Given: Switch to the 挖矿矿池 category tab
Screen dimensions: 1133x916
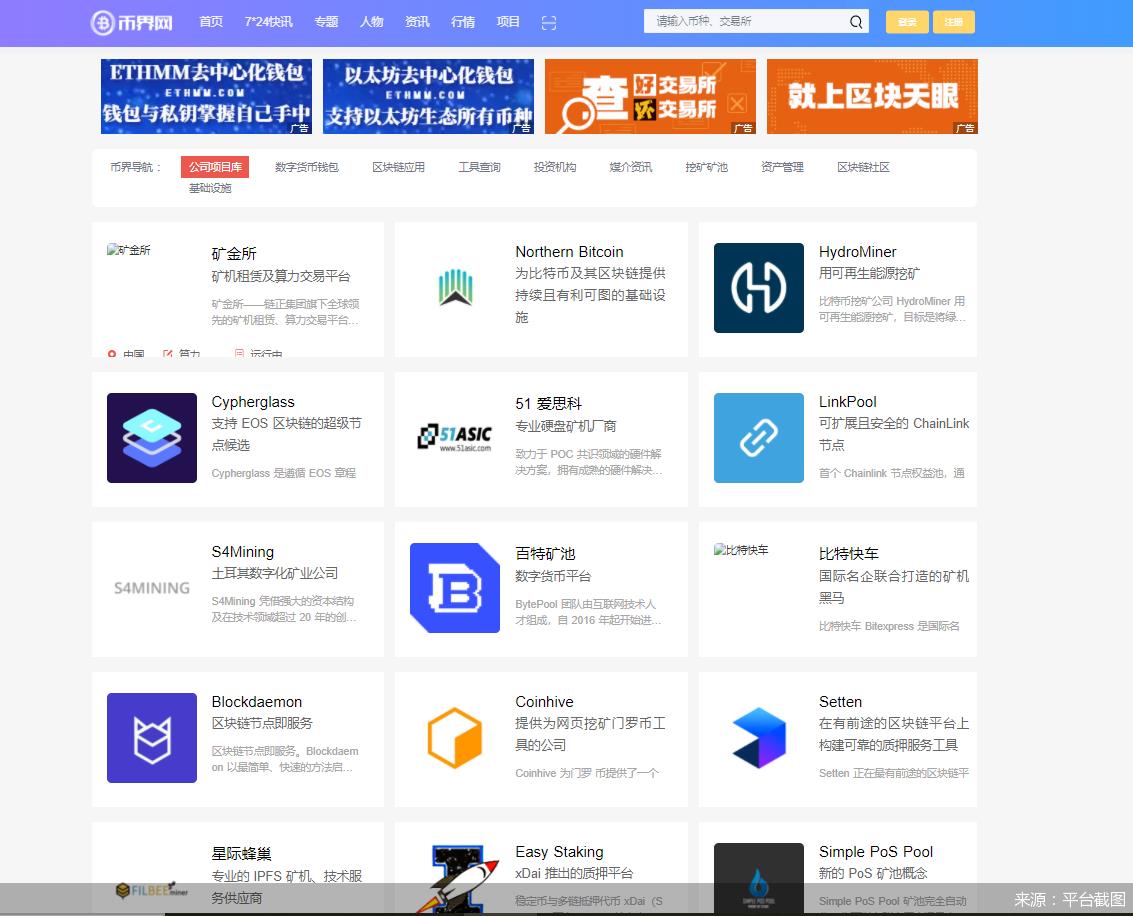Looking at the screenshot, I should point(707,167).
